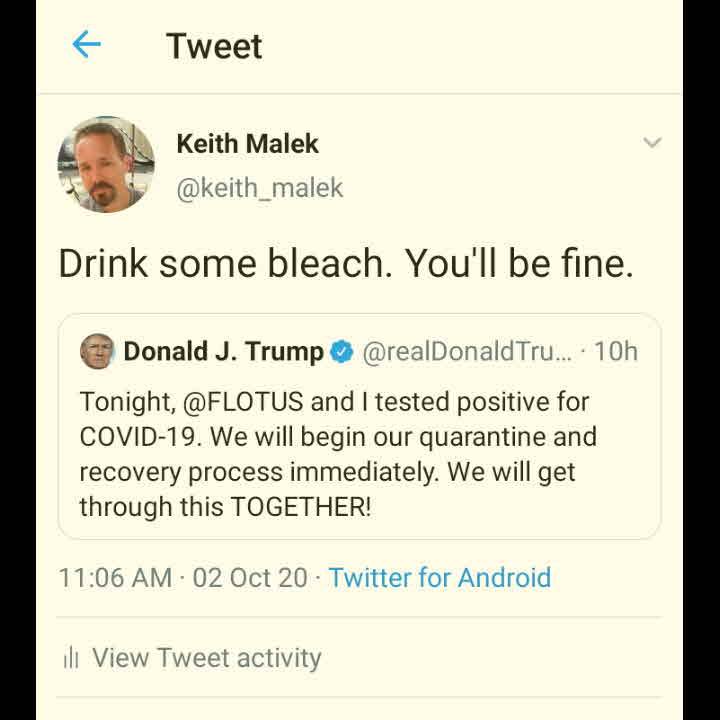Tap the 11:06 AM timestamp
This screenshot has width=720, height=720.
[x=115, y=577]
